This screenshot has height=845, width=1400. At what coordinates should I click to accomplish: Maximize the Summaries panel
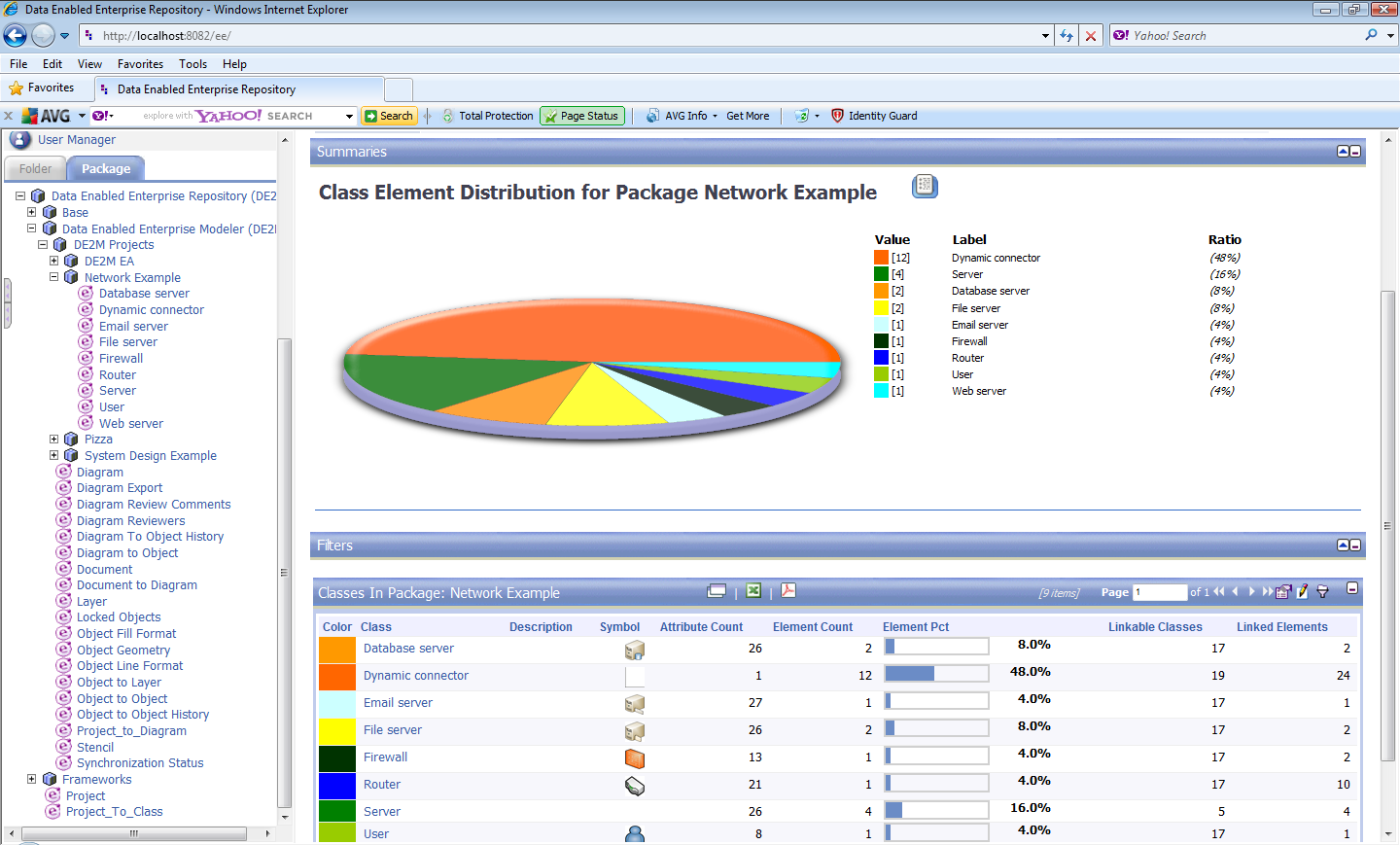[1343, 152]
